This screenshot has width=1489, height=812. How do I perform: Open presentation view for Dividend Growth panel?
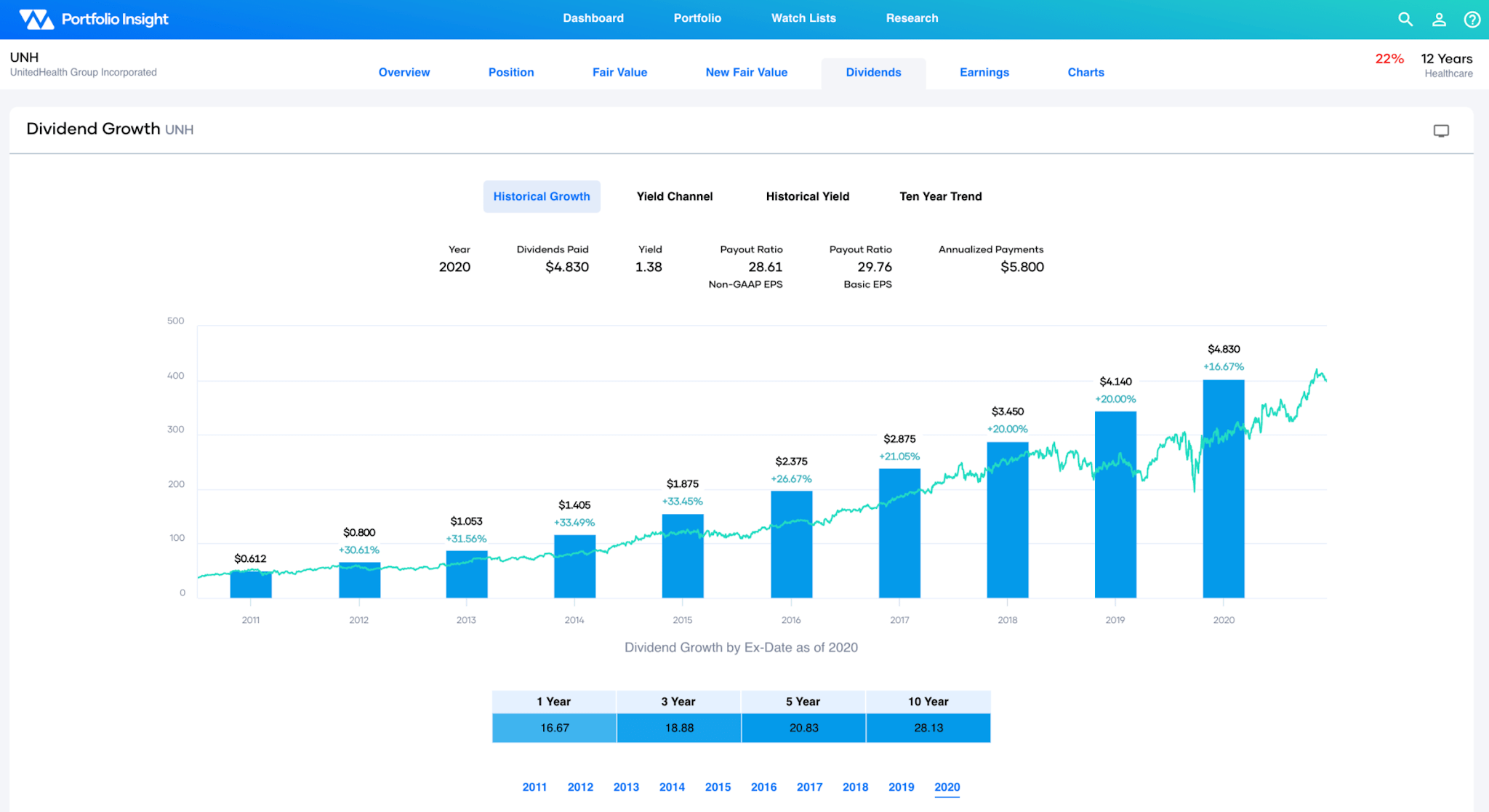point(1441,130)
